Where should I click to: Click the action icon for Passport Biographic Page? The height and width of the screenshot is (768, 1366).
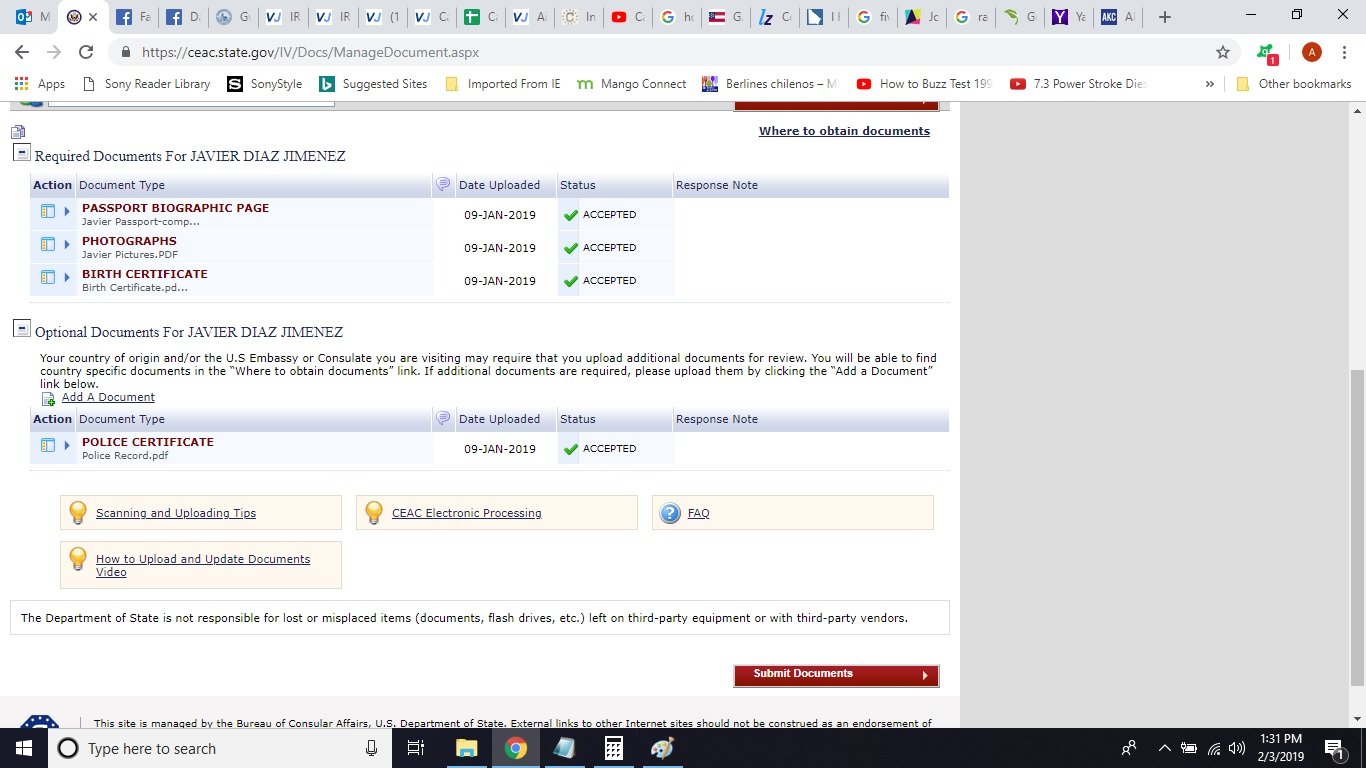click(47, 211)
